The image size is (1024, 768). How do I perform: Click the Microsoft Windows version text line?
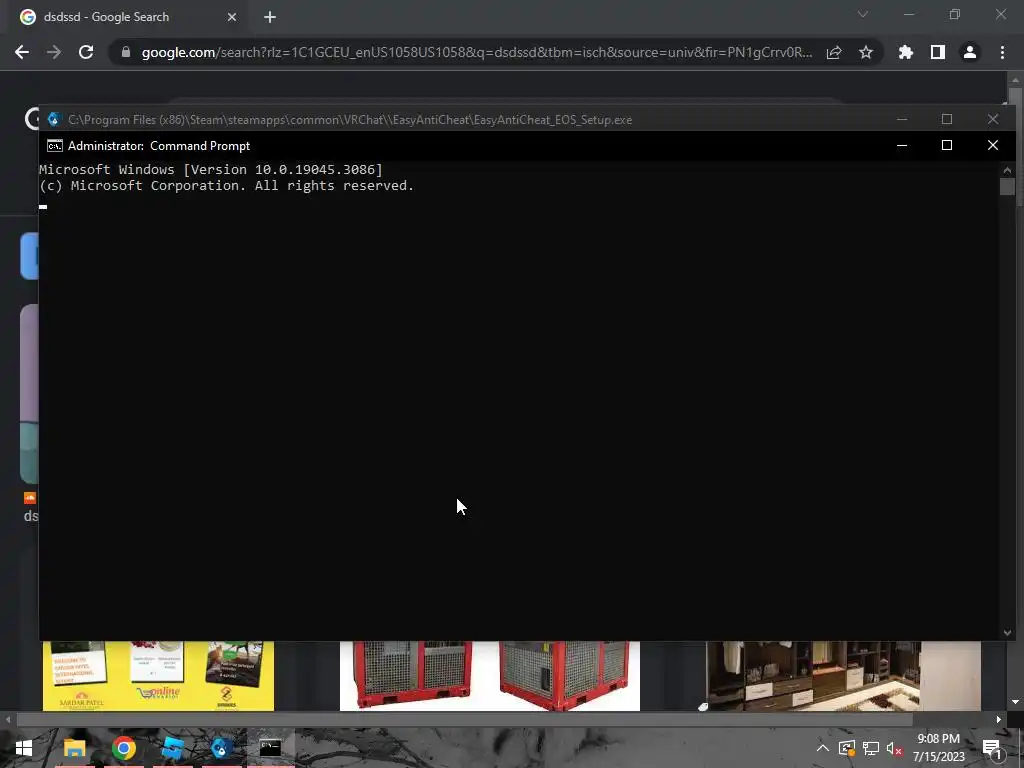point(211,169)
